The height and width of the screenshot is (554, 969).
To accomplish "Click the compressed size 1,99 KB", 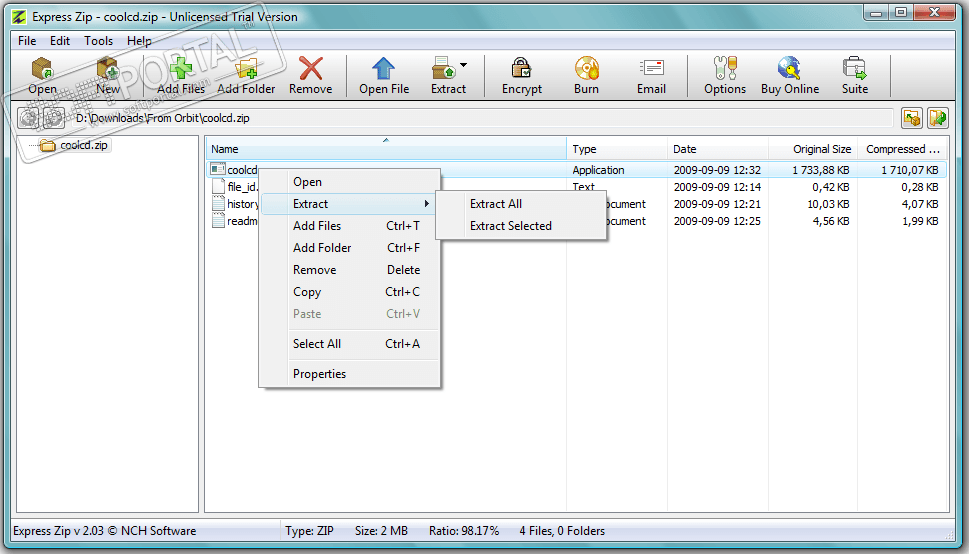I will tap(920, 221).
